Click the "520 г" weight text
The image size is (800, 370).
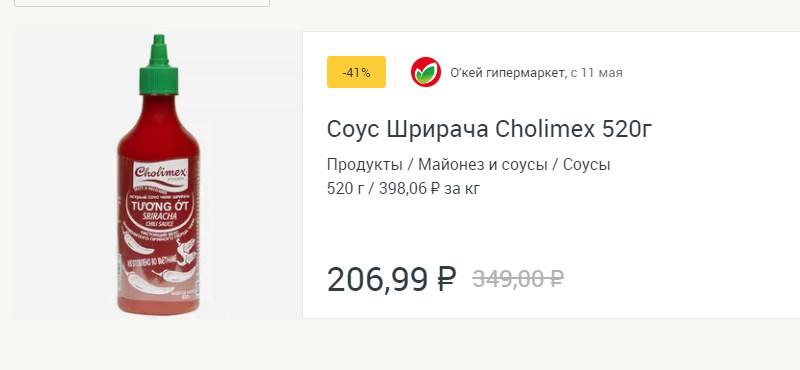point(345,189)
